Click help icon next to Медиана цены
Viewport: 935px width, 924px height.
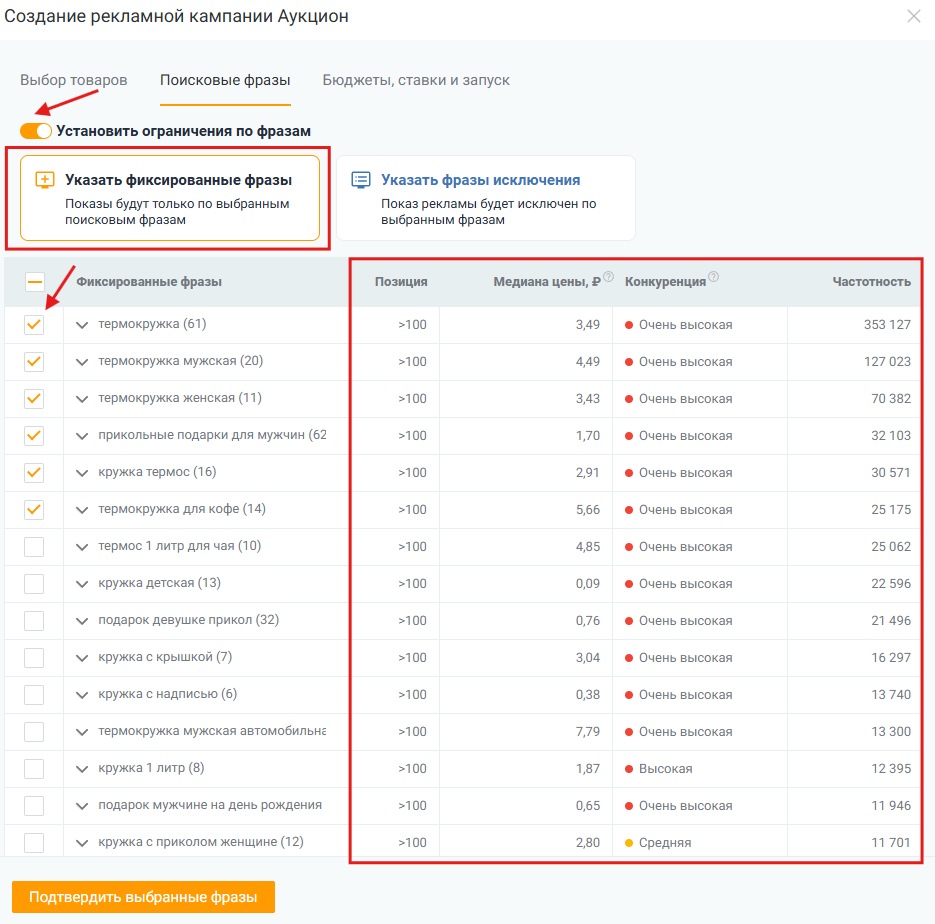[608, 277]
